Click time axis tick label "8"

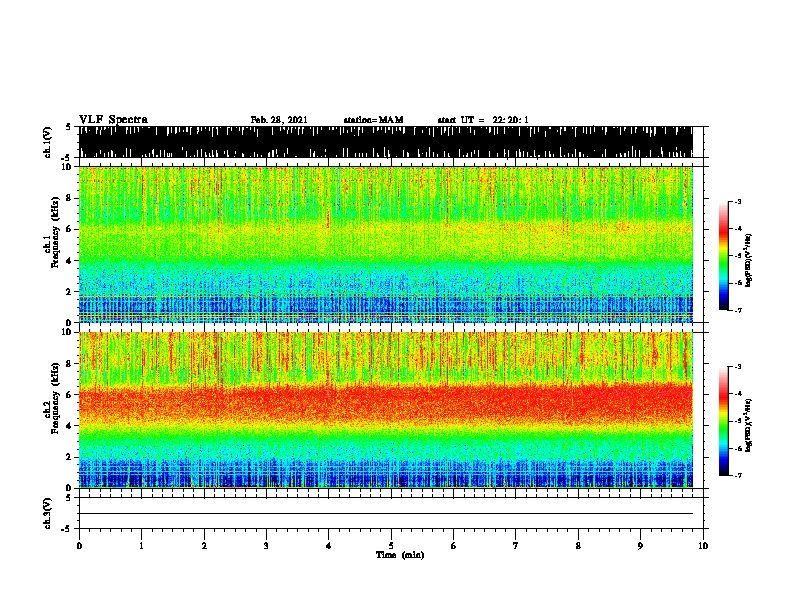[x=578, y=545]
